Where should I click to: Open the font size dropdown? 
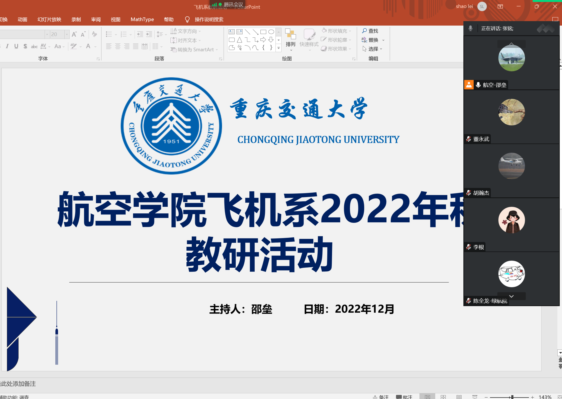click(67, 34)
